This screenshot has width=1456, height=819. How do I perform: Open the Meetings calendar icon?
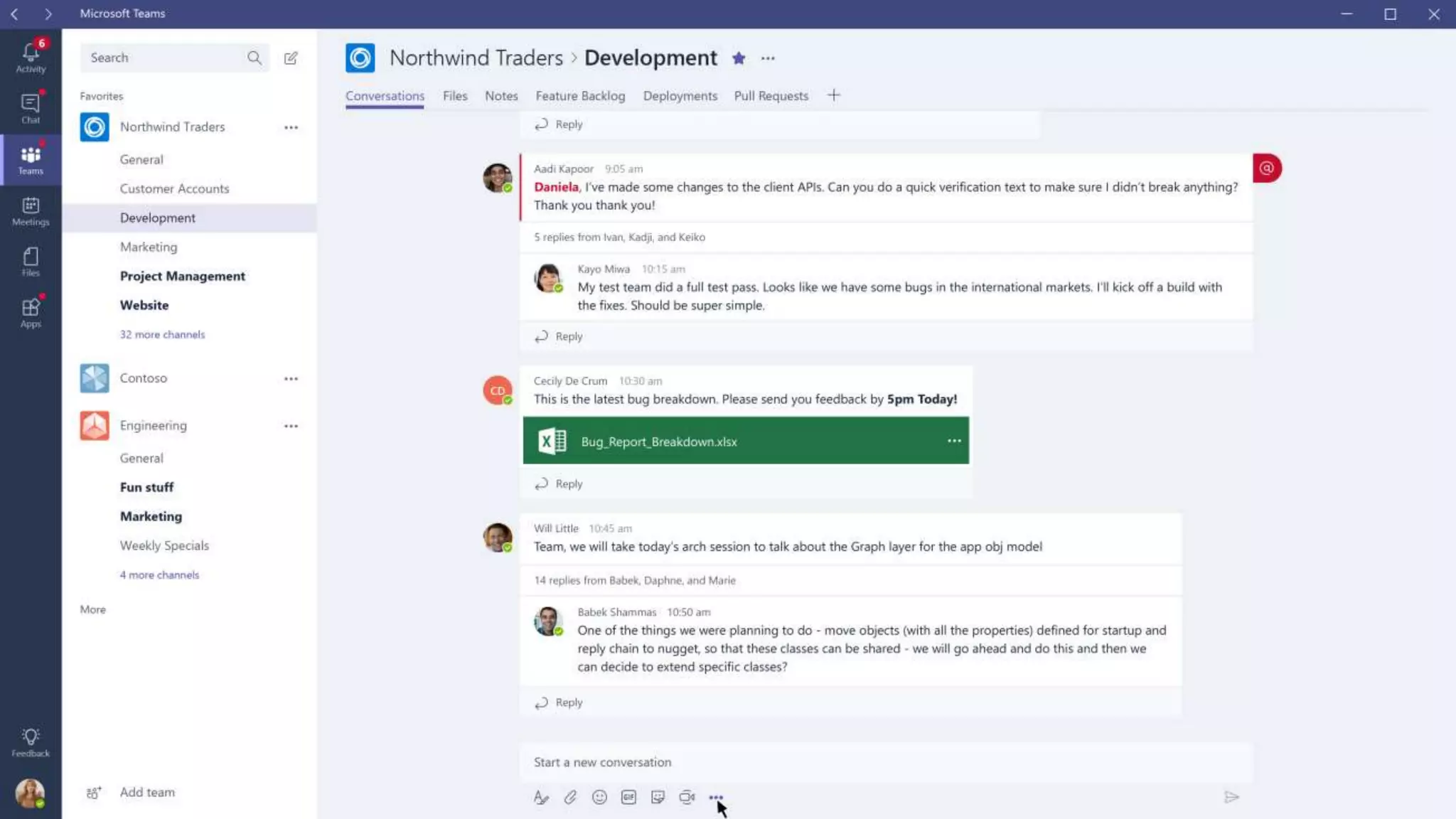click(31, 210)
